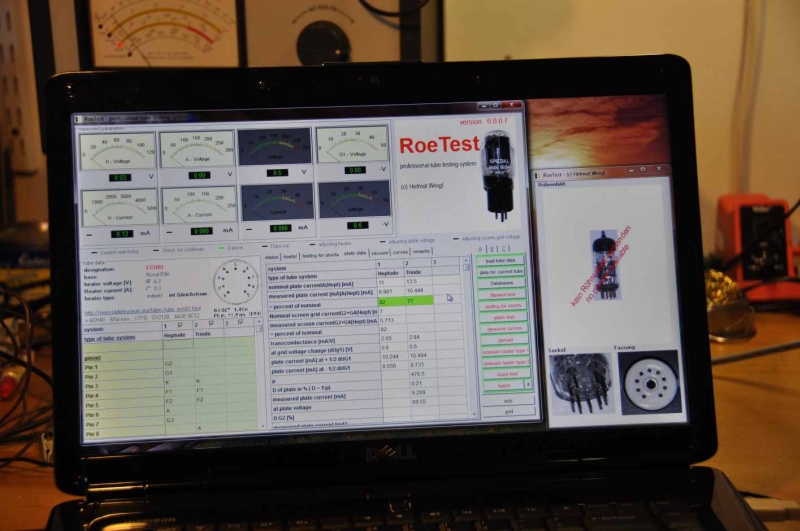
Task: Open the radiomuseum.org tube link
Action: tap(142, 310)
